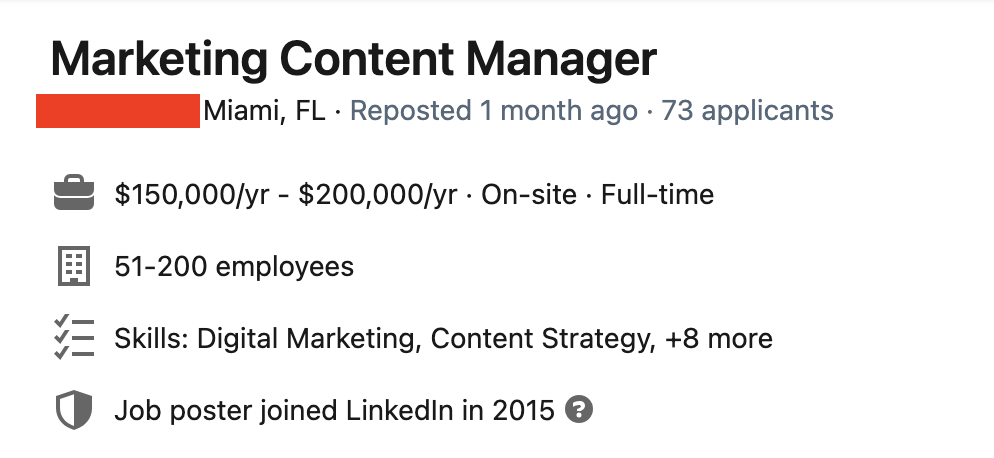Click the checklist icon next to Skills
The image size is (994, 458).
[72, 338]
